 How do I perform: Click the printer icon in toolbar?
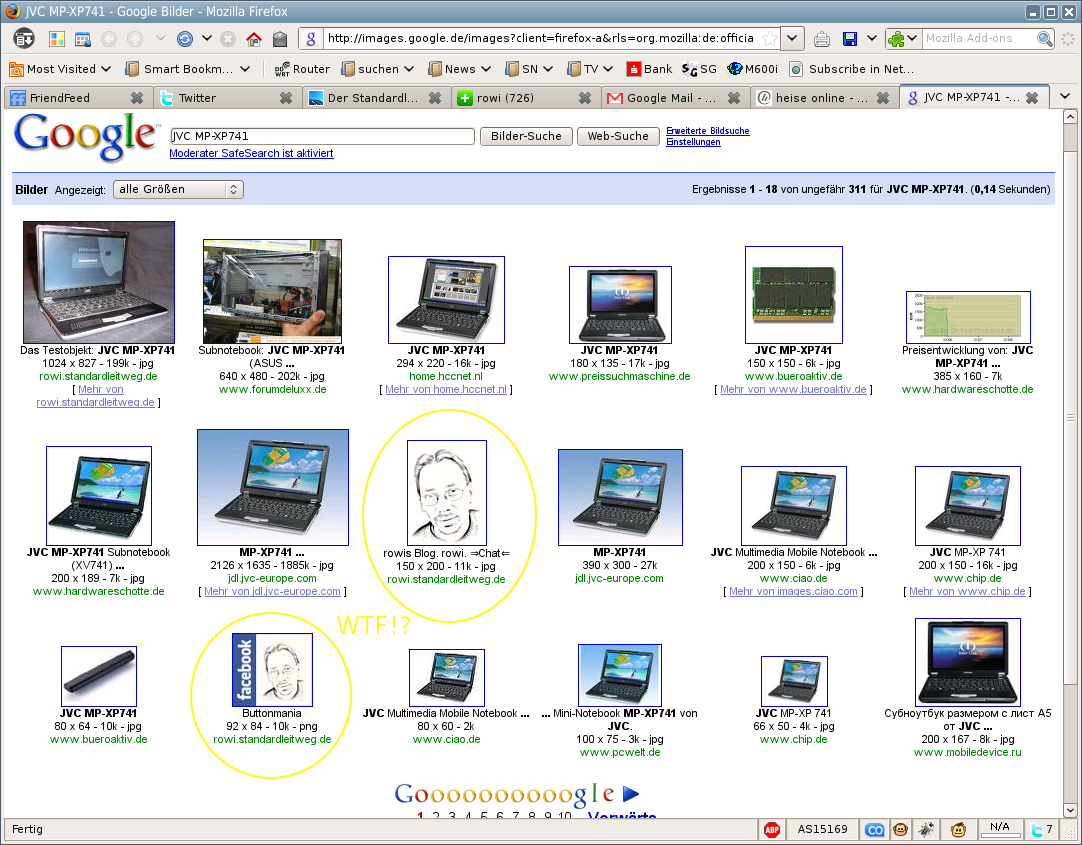821,39
